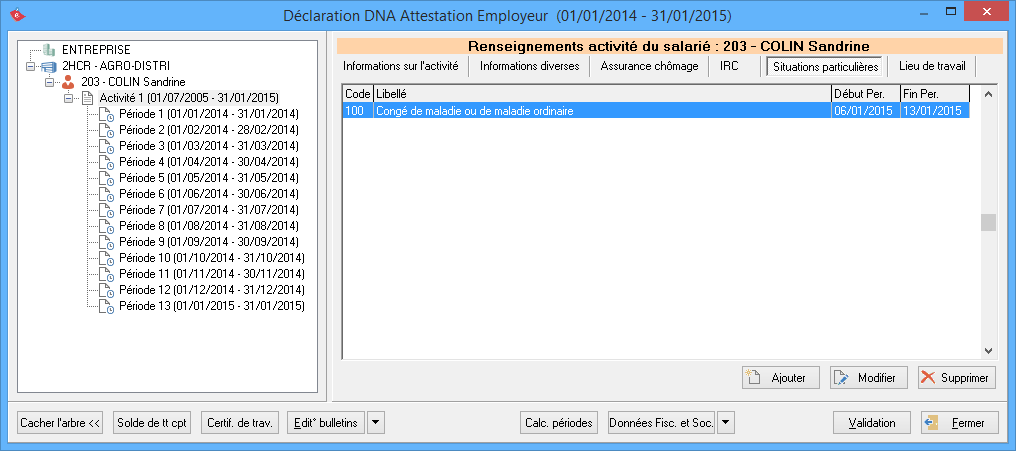The width and height of the screenshot is (1016, 451).
Task: Click the down arrow of the table scrollbar
Action: point(988,351)
